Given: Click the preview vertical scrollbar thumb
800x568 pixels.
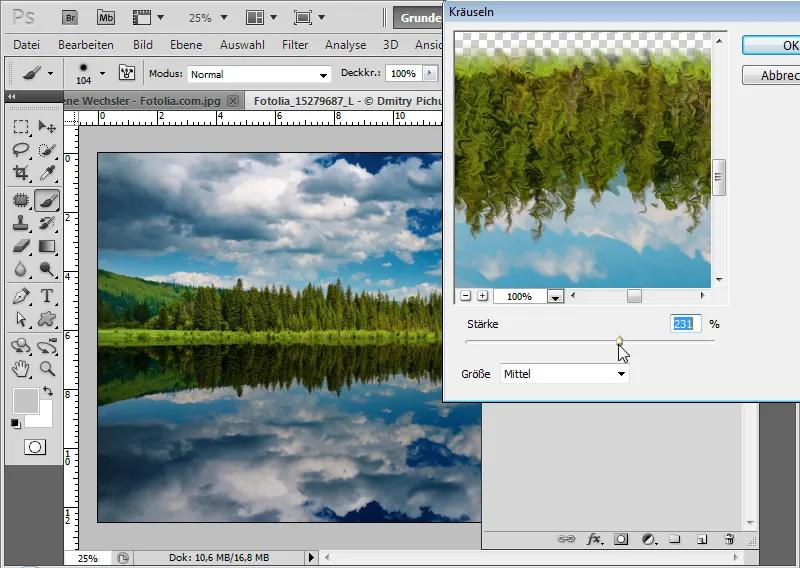Looking at the screenshot, I should pyautogui.click(x=718, y=177).
